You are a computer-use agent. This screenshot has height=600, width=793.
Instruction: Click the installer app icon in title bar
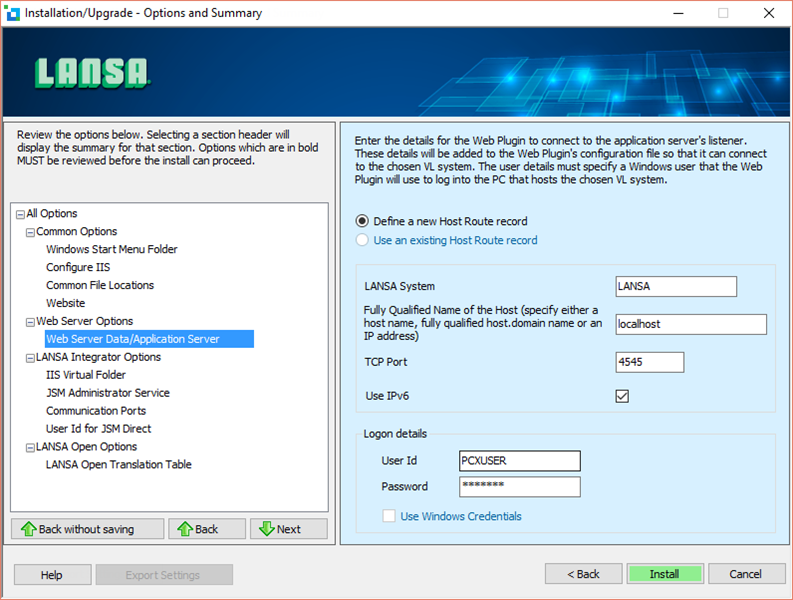(x=12, y=13)
